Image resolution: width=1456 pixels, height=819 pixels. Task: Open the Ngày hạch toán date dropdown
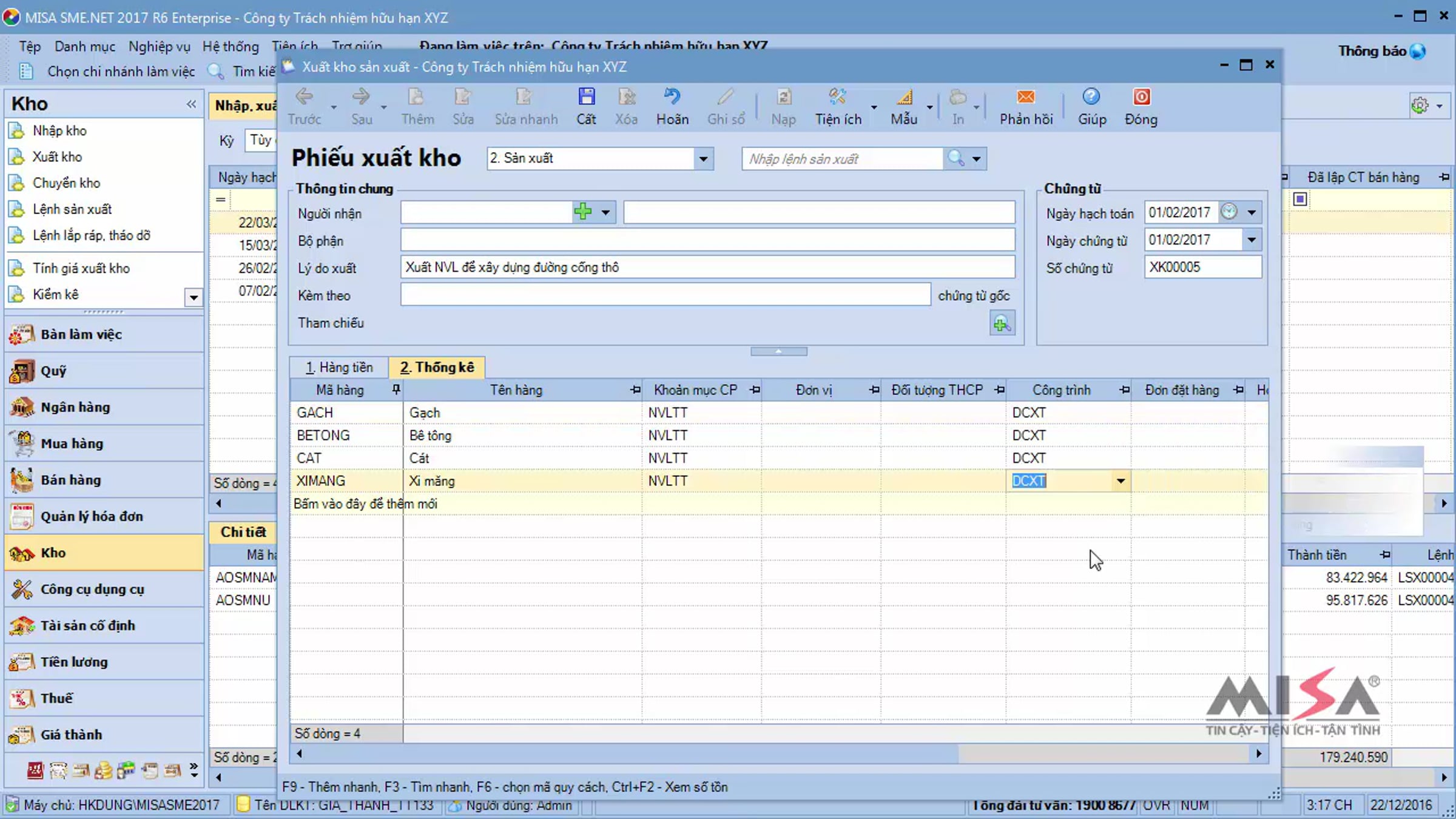(1252, 212)
